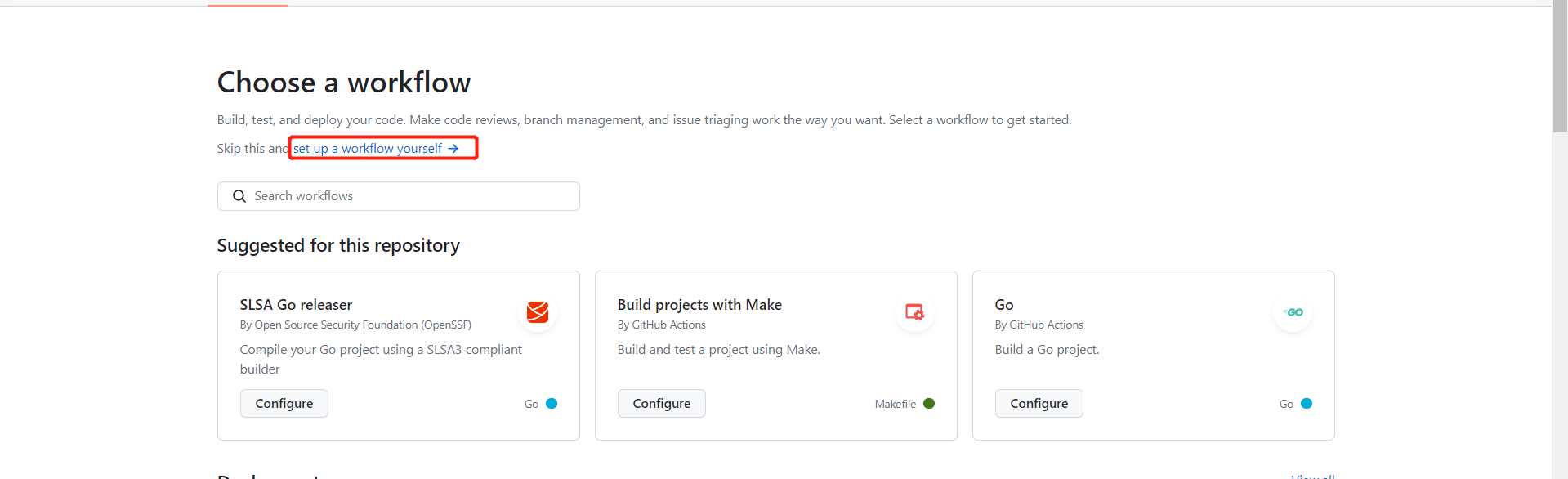The height and width of the screenshot is (479, 1568).
Task: Focus the Search workflows field
Action: [x=409, y=196]
